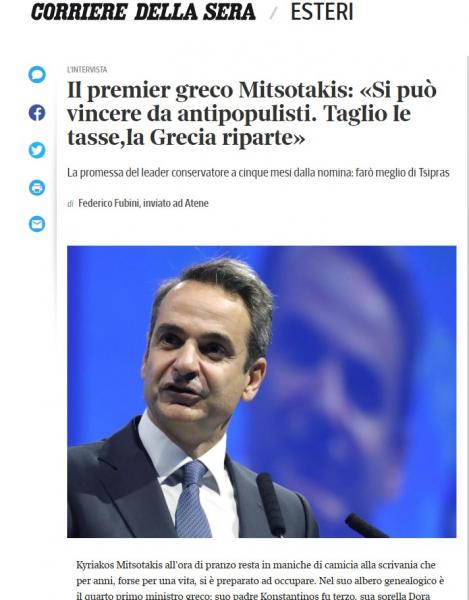
Task: Share article via Facebook icon
Action: pos(37,112)
